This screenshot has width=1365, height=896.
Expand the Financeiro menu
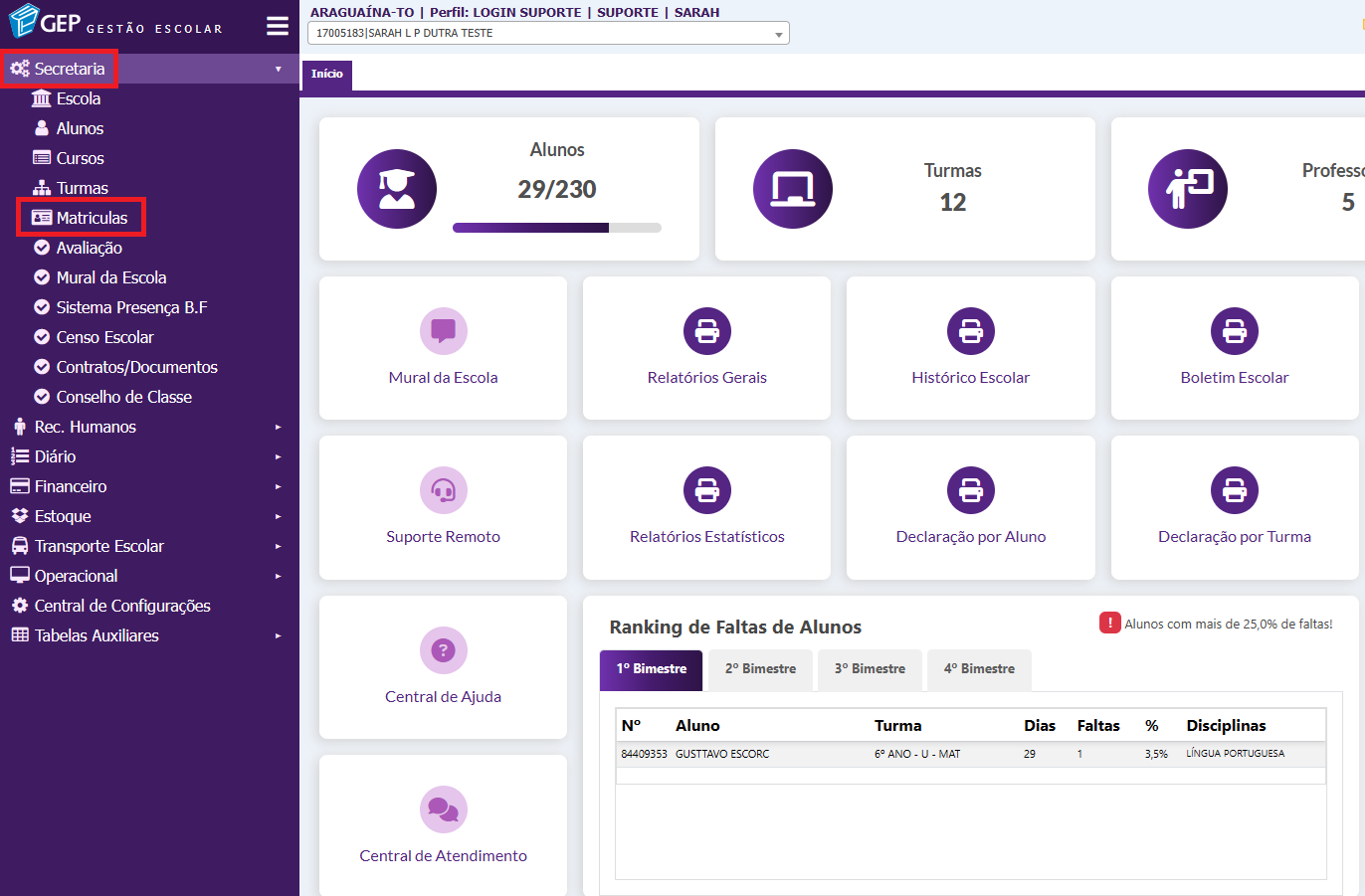pos(71,486)
